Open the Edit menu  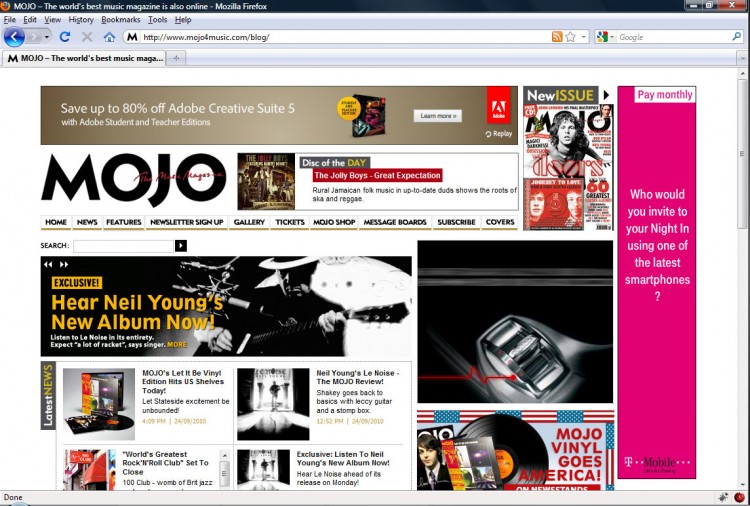pyautogui.click(x=30, y=20)
